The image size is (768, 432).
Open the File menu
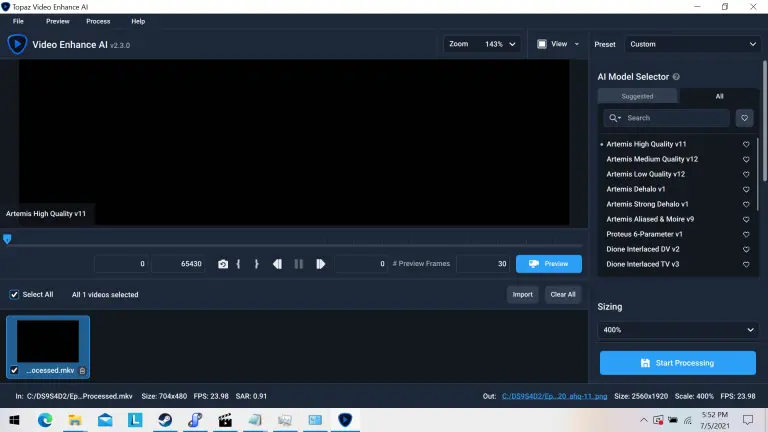coord(18,22)
